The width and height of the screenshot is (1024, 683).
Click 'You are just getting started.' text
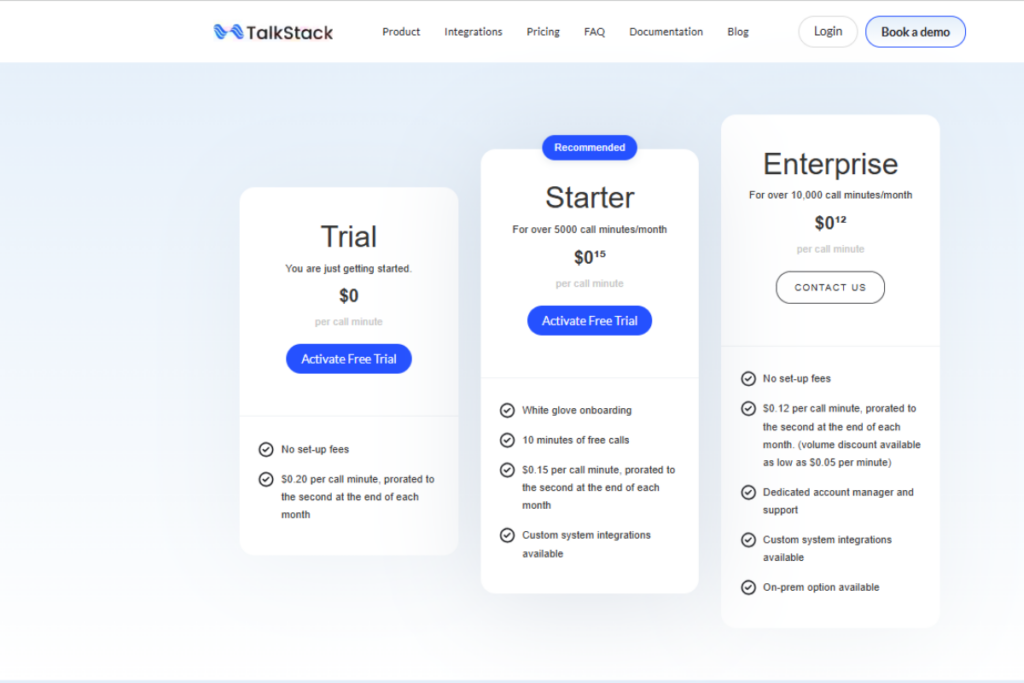(x=349, y=268)
